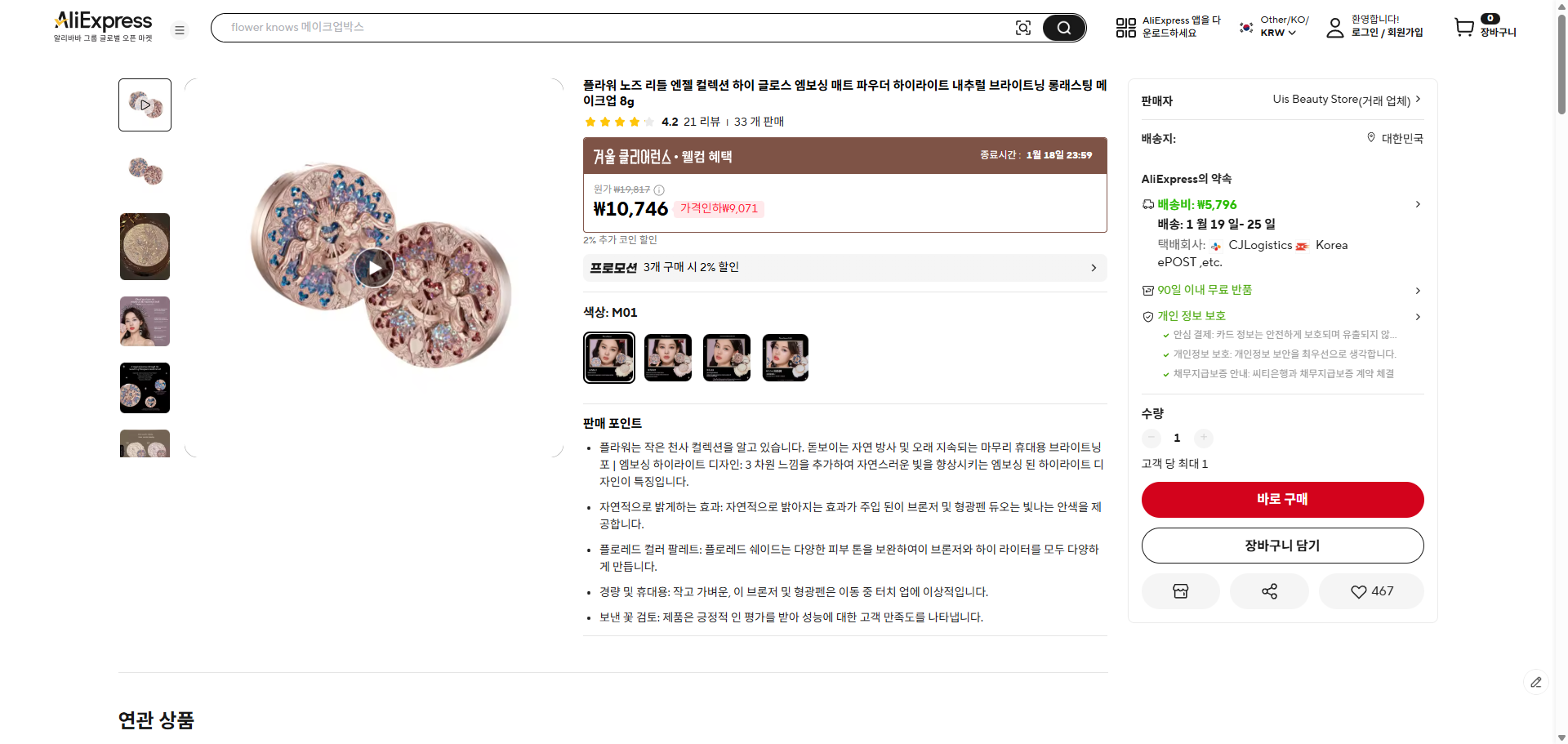Click the account person icon to log in
1568x744 pixels.
pos(1334,27)
